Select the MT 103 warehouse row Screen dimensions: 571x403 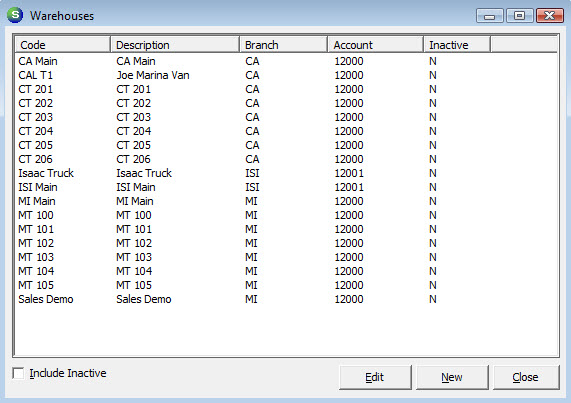click(x=286, y=257)
